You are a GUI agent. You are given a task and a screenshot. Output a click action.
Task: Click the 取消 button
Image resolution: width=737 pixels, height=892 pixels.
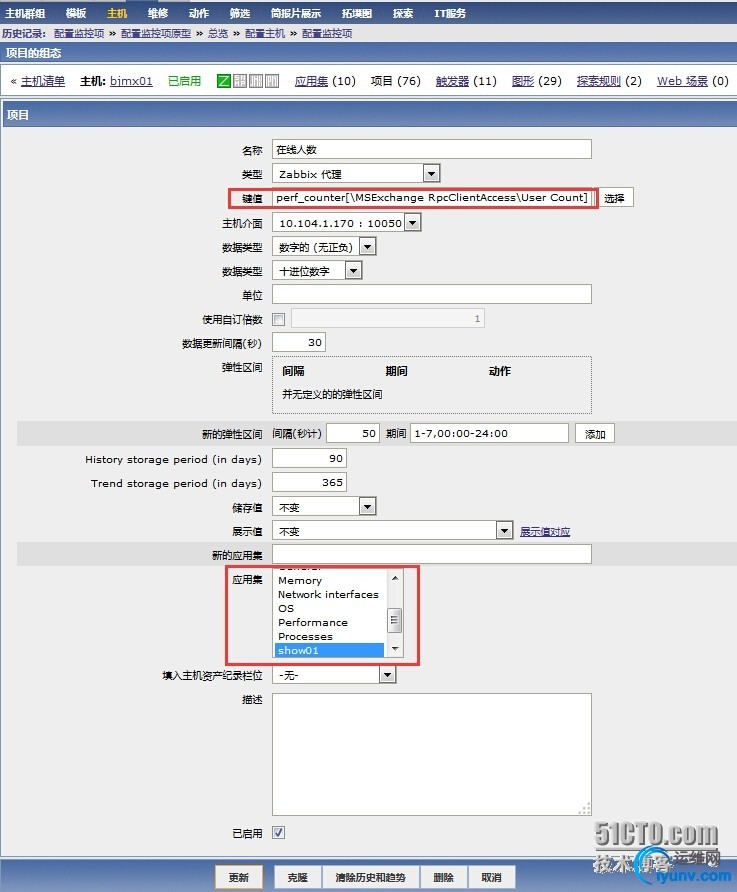coord(491,877)
